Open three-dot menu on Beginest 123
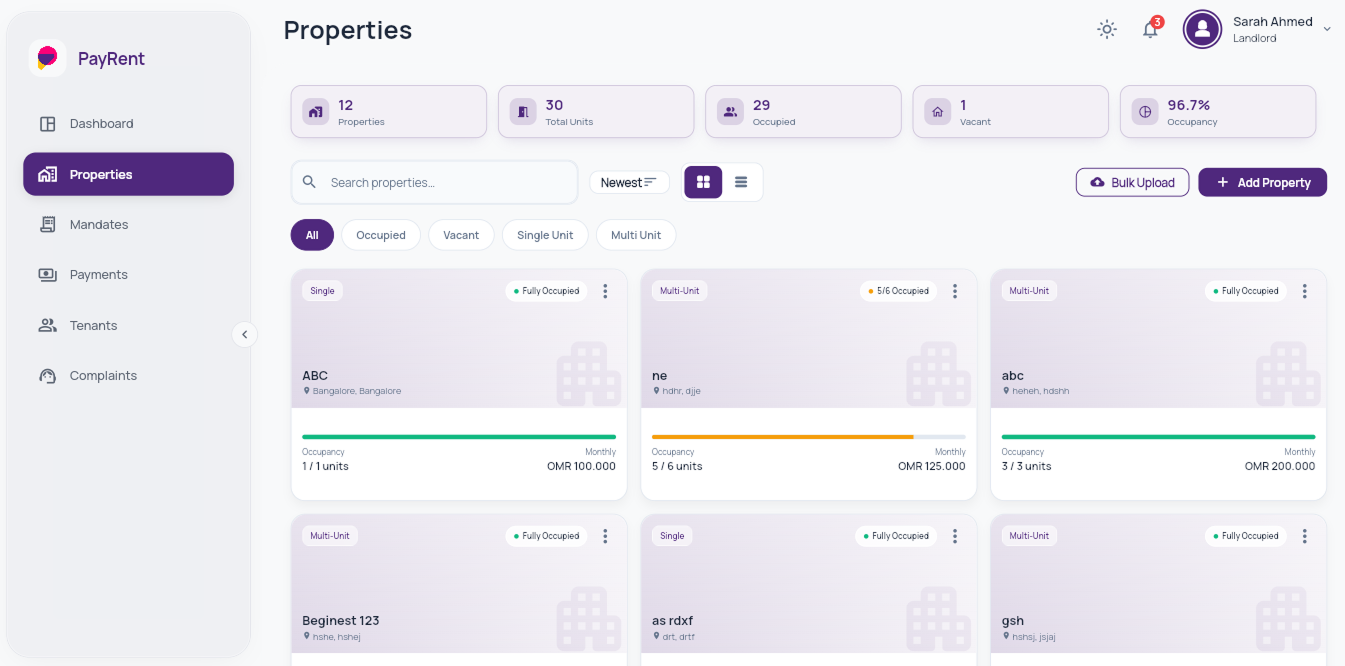 coord(605,536)
